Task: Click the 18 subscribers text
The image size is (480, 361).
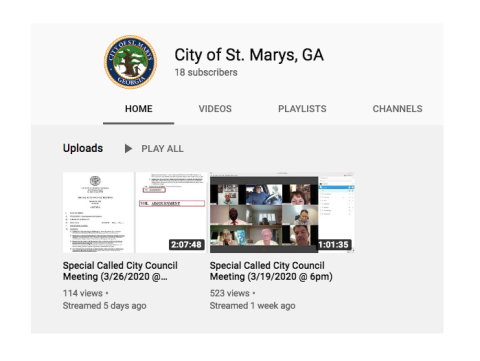Action: [x=206, y=72]
